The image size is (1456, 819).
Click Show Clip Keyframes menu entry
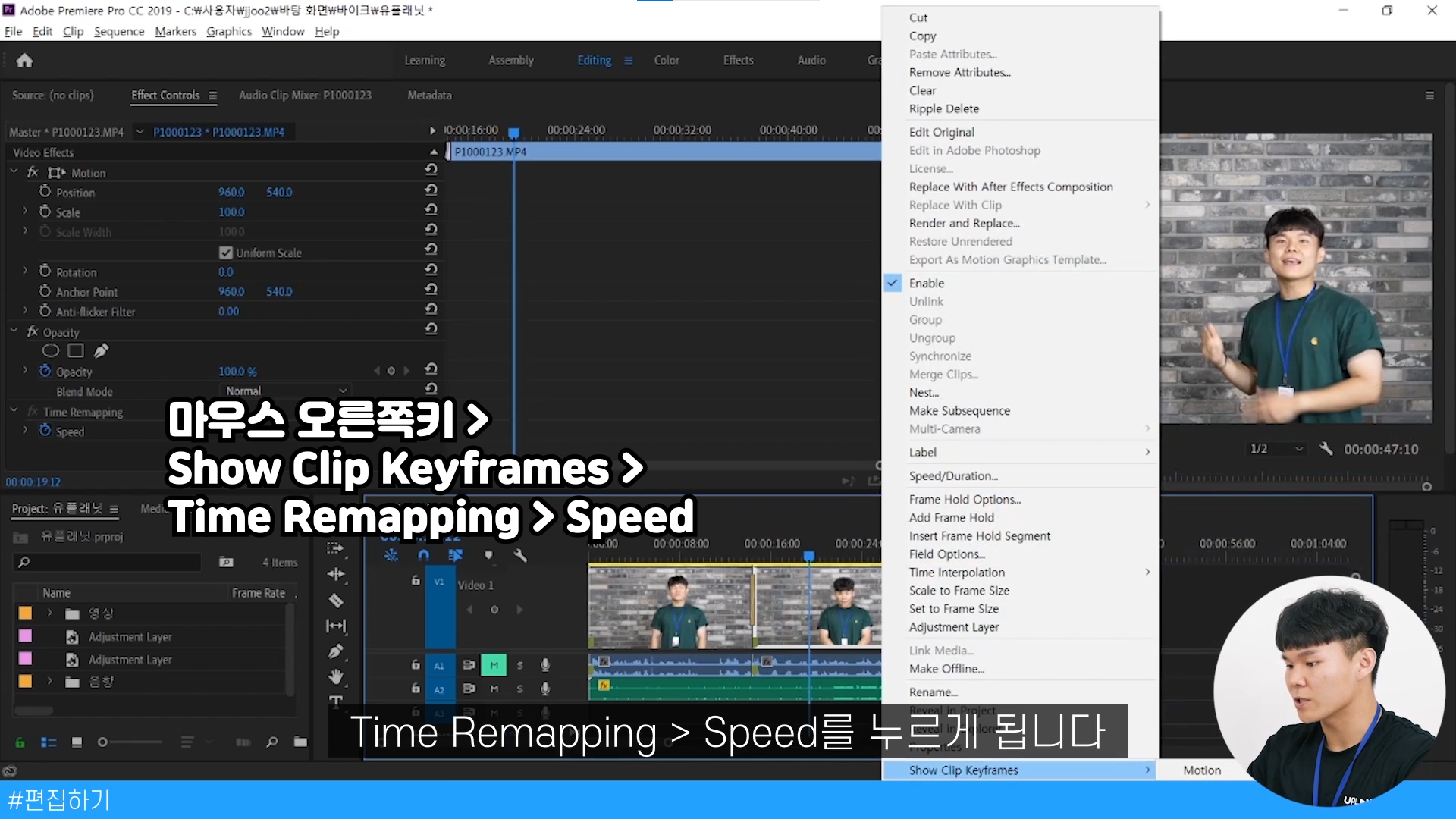(1019, 770)
